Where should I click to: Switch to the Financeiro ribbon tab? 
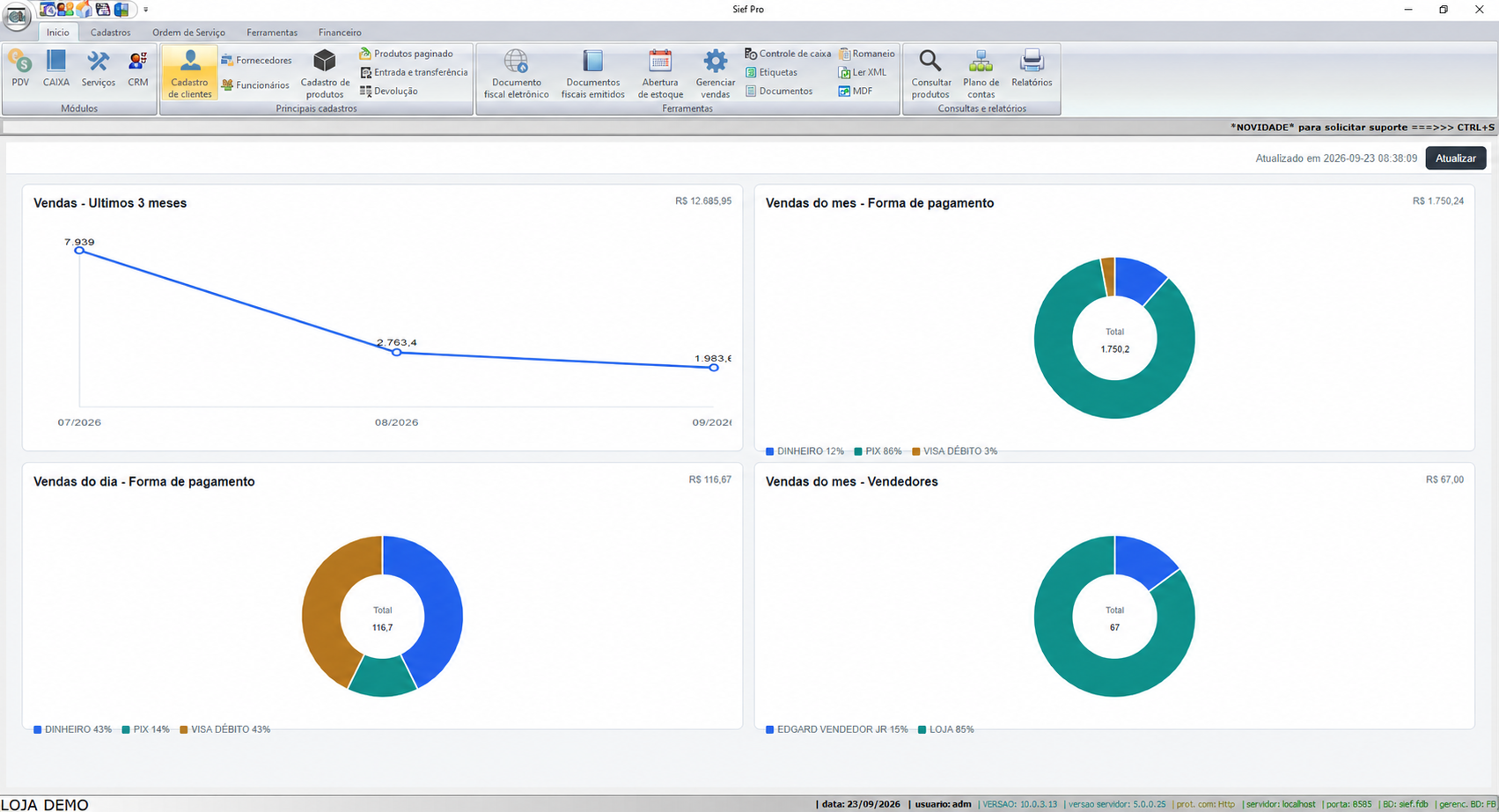pyautogui.click(x=340, y=33)
